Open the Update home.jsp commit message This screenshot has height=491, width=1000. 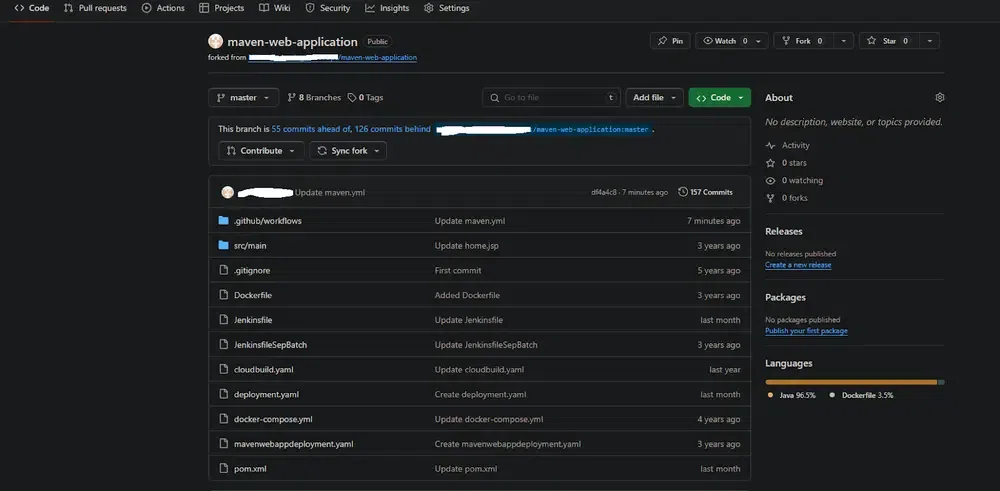tap(467, 246)
